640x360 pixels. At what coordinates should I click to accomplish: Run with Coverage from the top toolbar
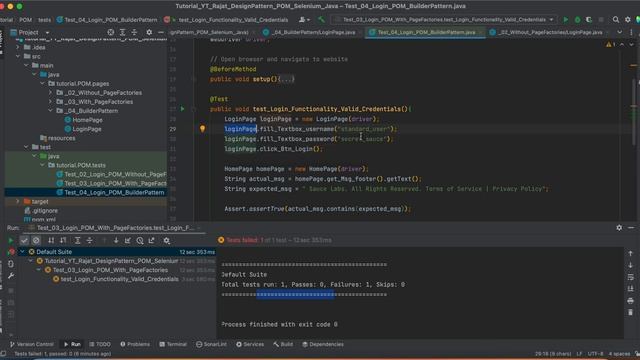point(589,20)
